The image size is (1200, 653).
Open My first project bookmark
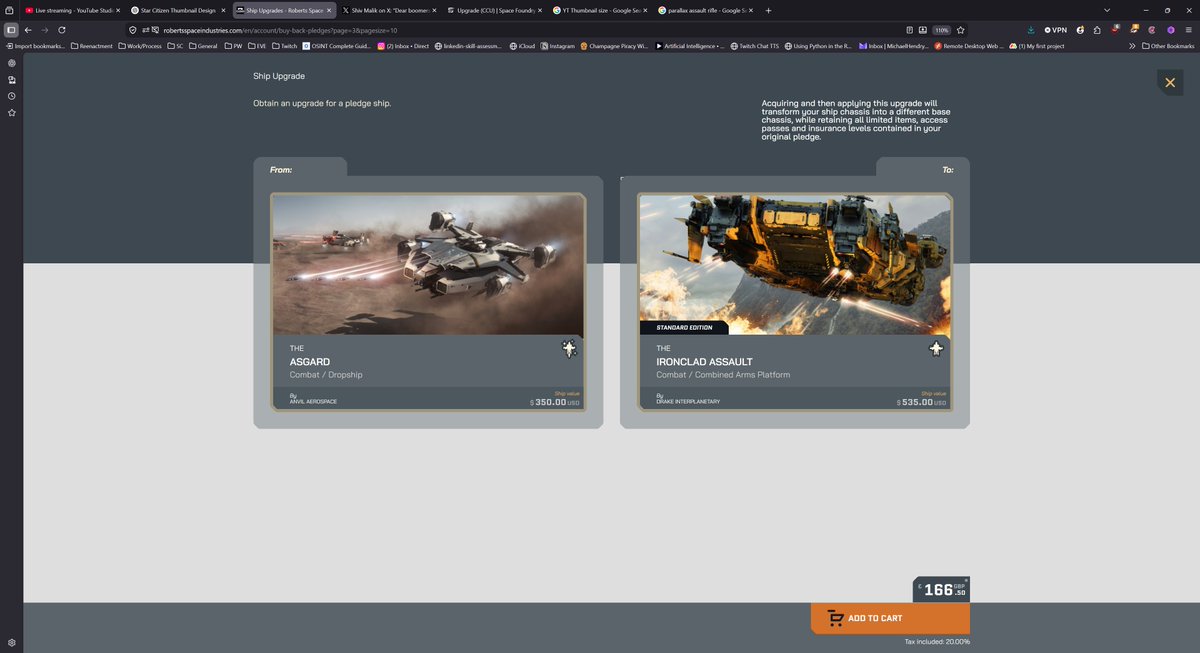click(x=1037, y=46)
